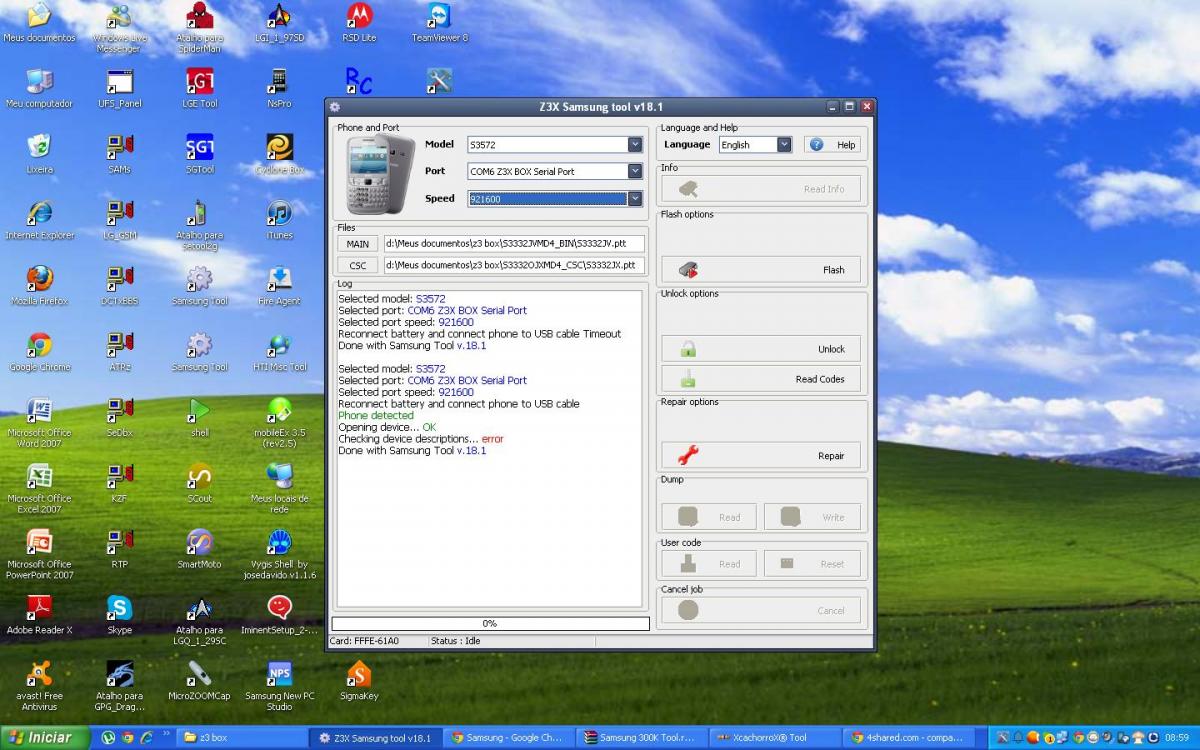1200x750 pixels.
Task: Select the avast! Free Antivirus icon
Action: pos(39,685)
